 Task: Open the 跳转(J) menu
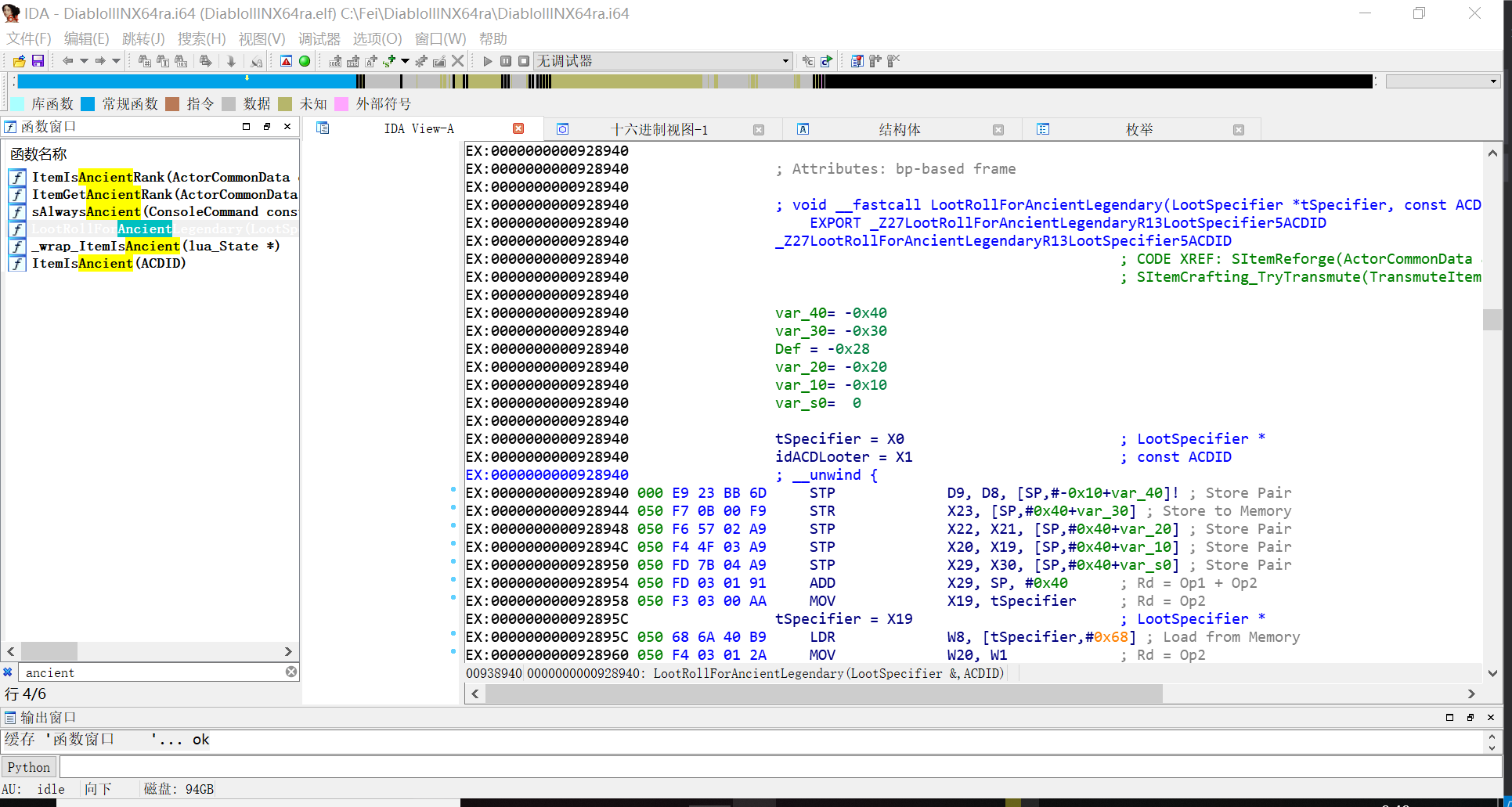pos(143,38)
